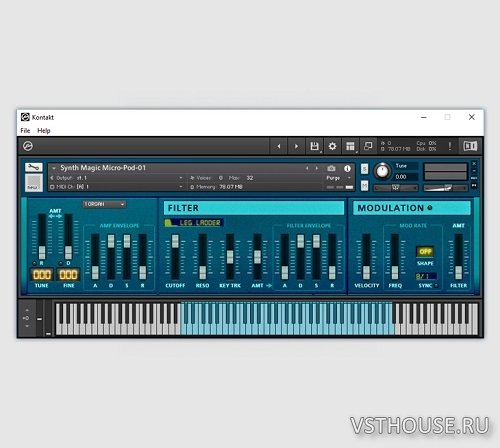
Task: Mute the instrument with M button
Action: (x=365, y=185)
